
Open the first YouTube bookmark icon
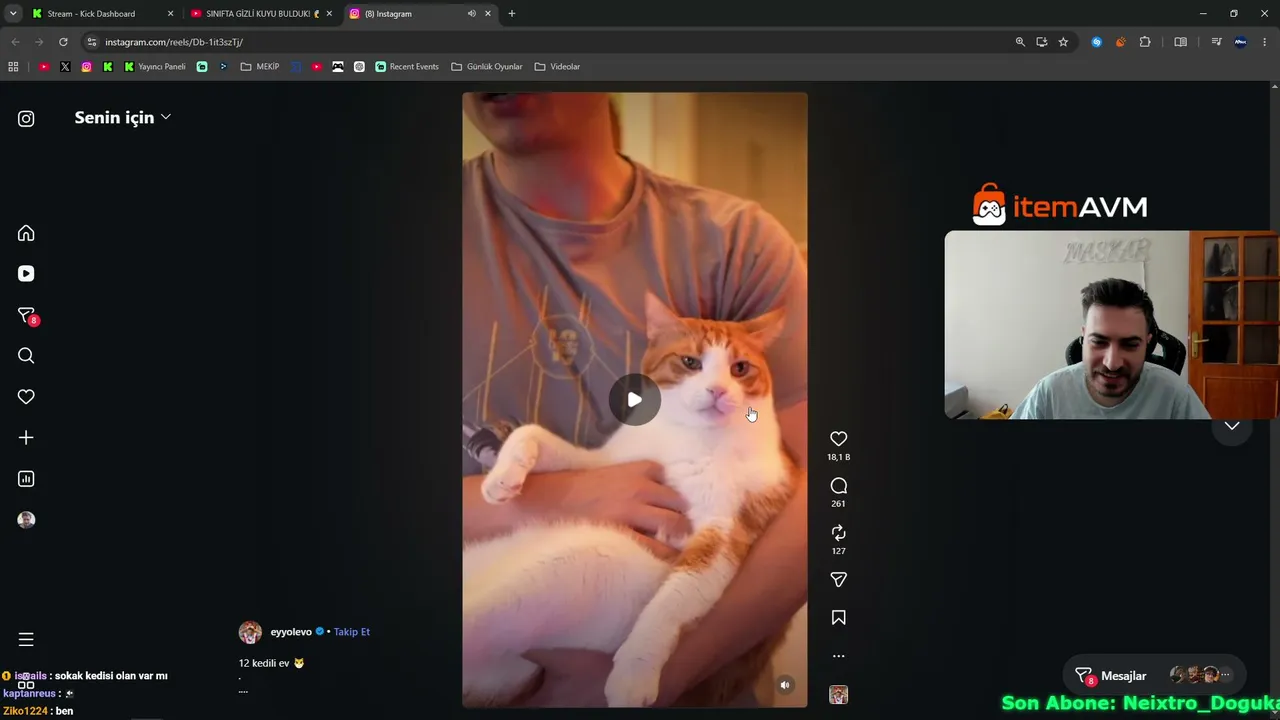pos(44,67)
